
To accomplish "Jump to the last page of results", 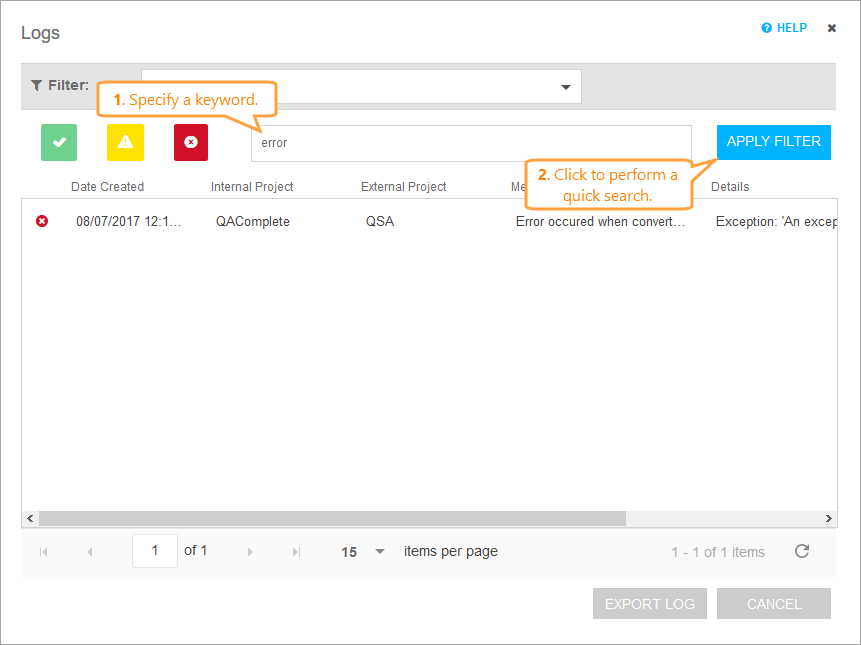I will pos(296,550).
